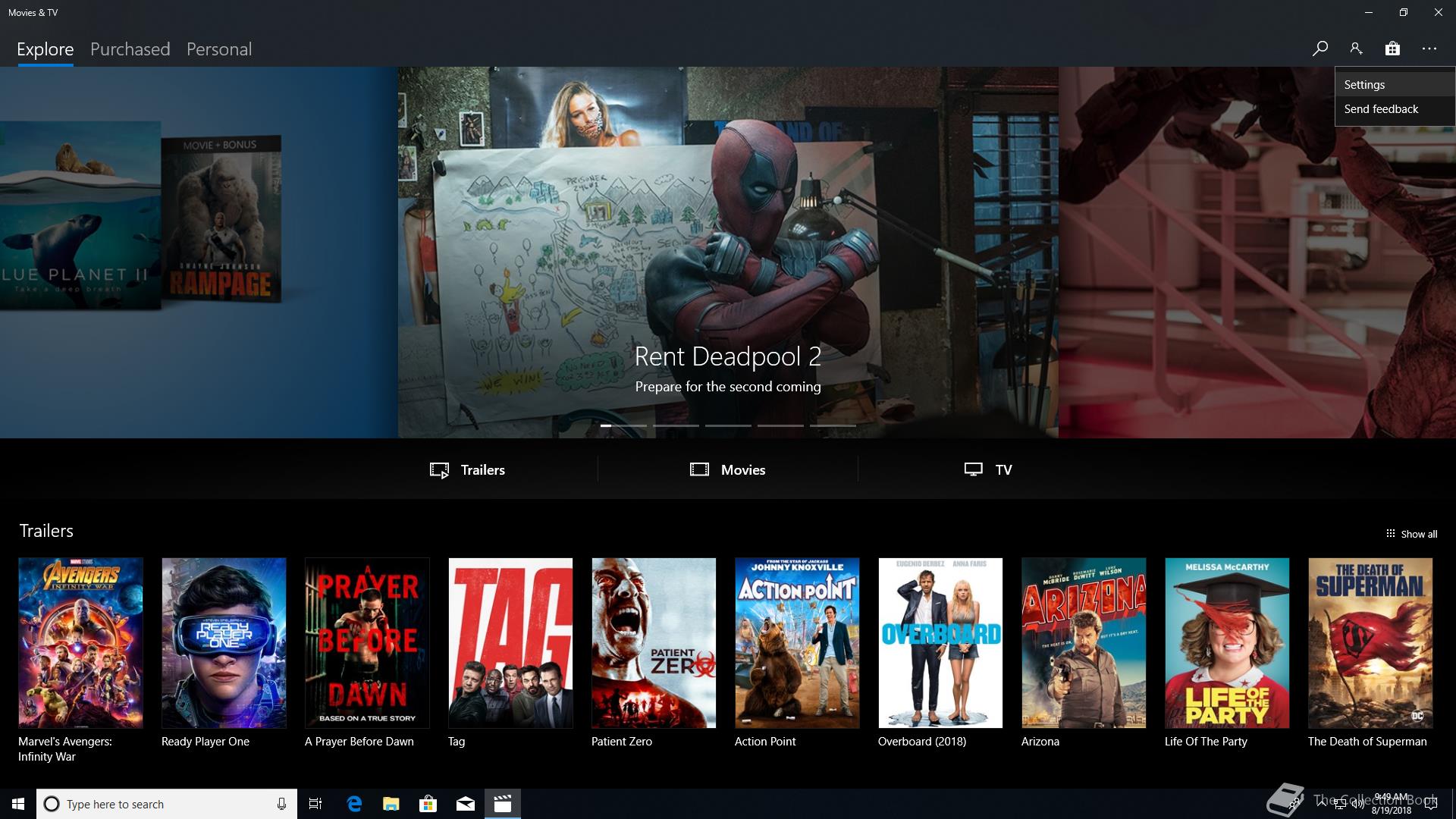Click the 'Arizona' title text
This screenshot has width=1456, height=819.
(x=1040, y=742)
